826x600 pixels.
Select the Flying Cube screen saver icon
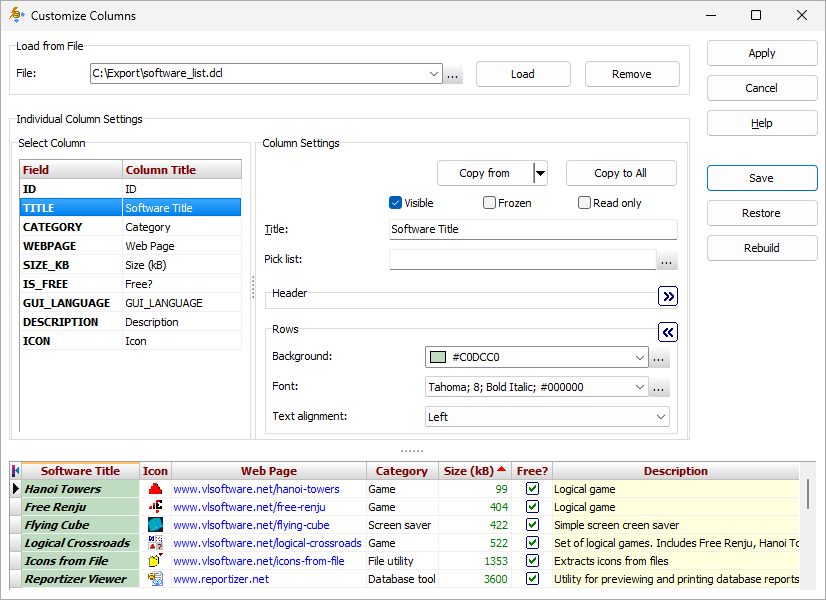(155, 525)
